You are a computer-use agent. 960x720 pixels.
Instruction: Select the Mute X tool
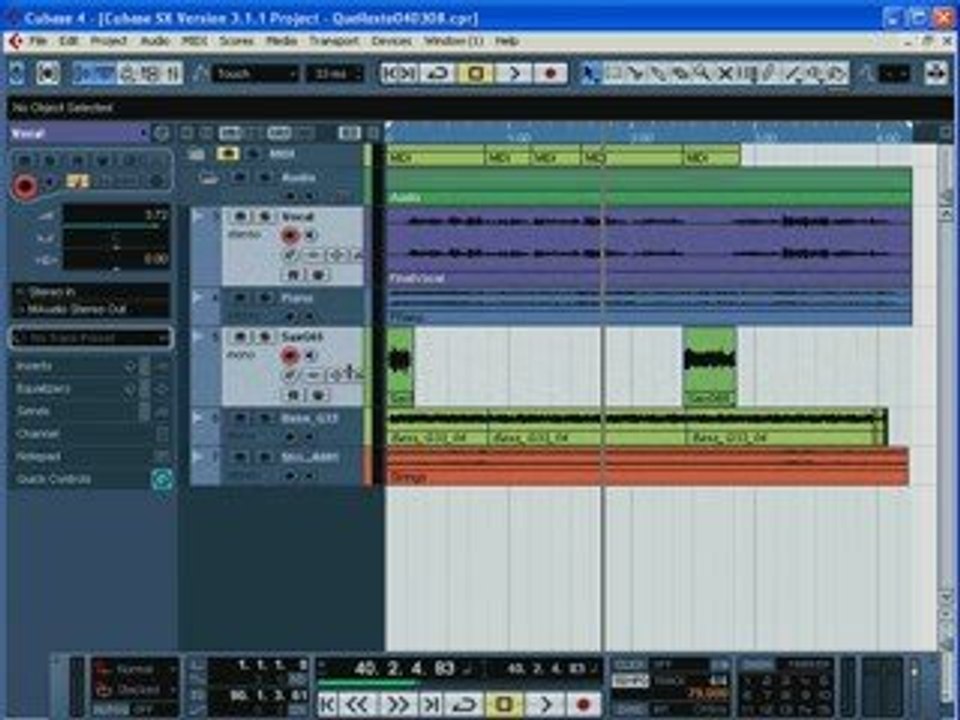[x=724, y=74]
